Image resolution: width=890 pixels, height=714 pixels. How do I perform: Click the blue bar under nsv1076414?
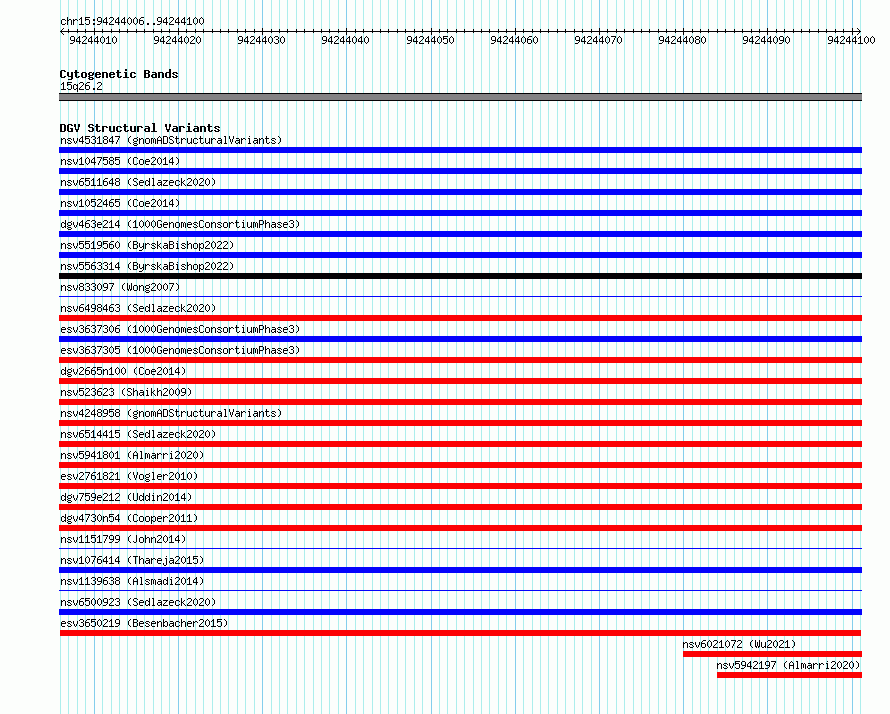pyautogui.click(x=460, y=570)
